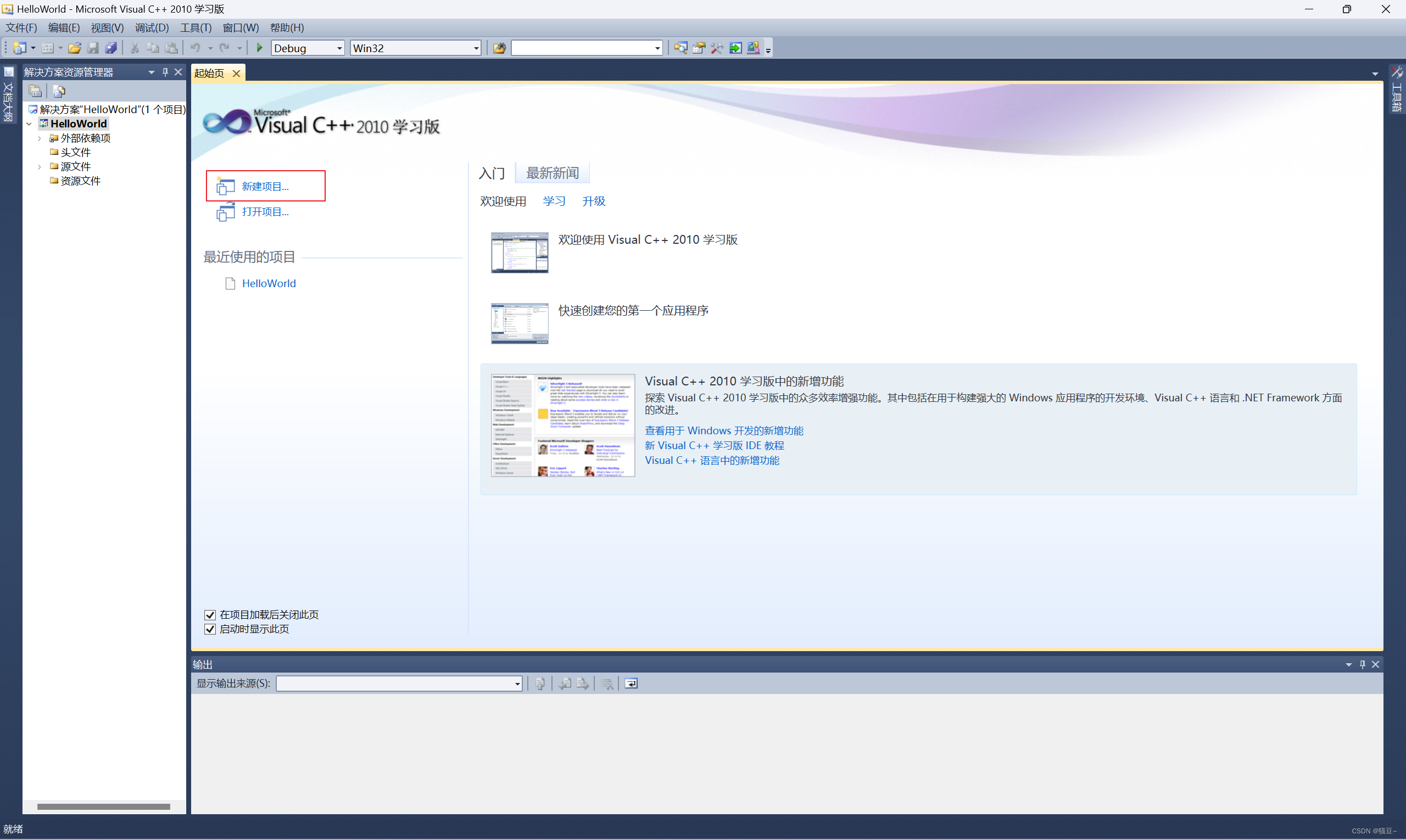This screenshot has width=1406, height=840.
Task: Unpin the 解决方案资源管理器 panel
Action: tap(165, 72)
